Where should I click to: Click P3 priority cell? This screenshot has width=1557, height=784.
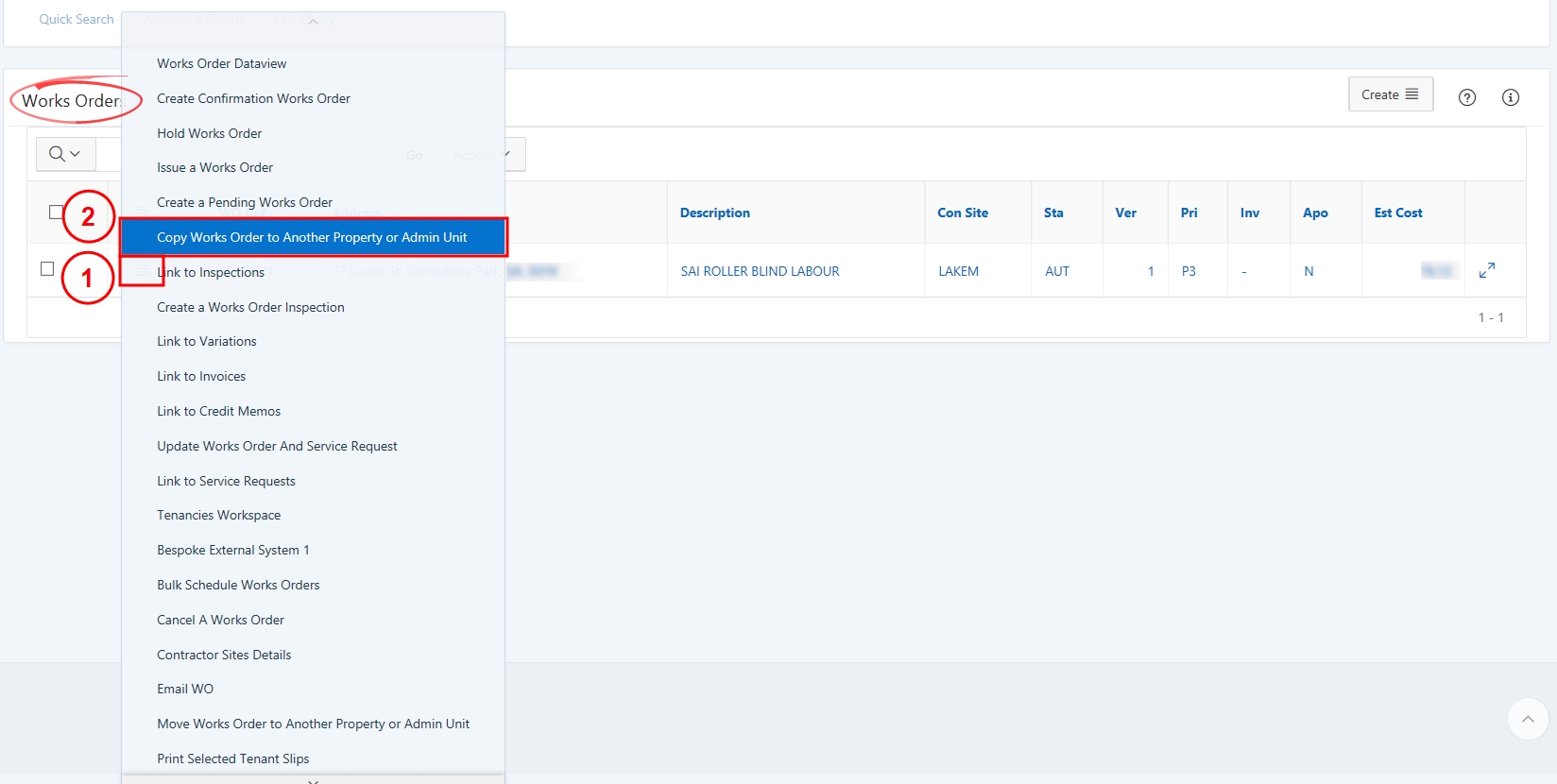pyautogui.click(x=1189, y=271)
